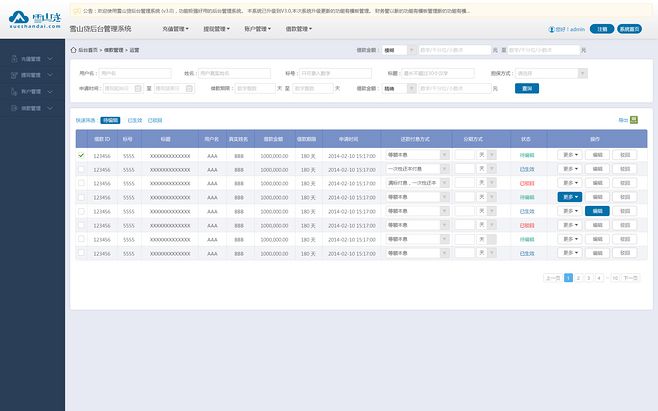Click the announcement icon in the notice bar
The height and width of the screenshot is (411, 658).
pos(77,11)
